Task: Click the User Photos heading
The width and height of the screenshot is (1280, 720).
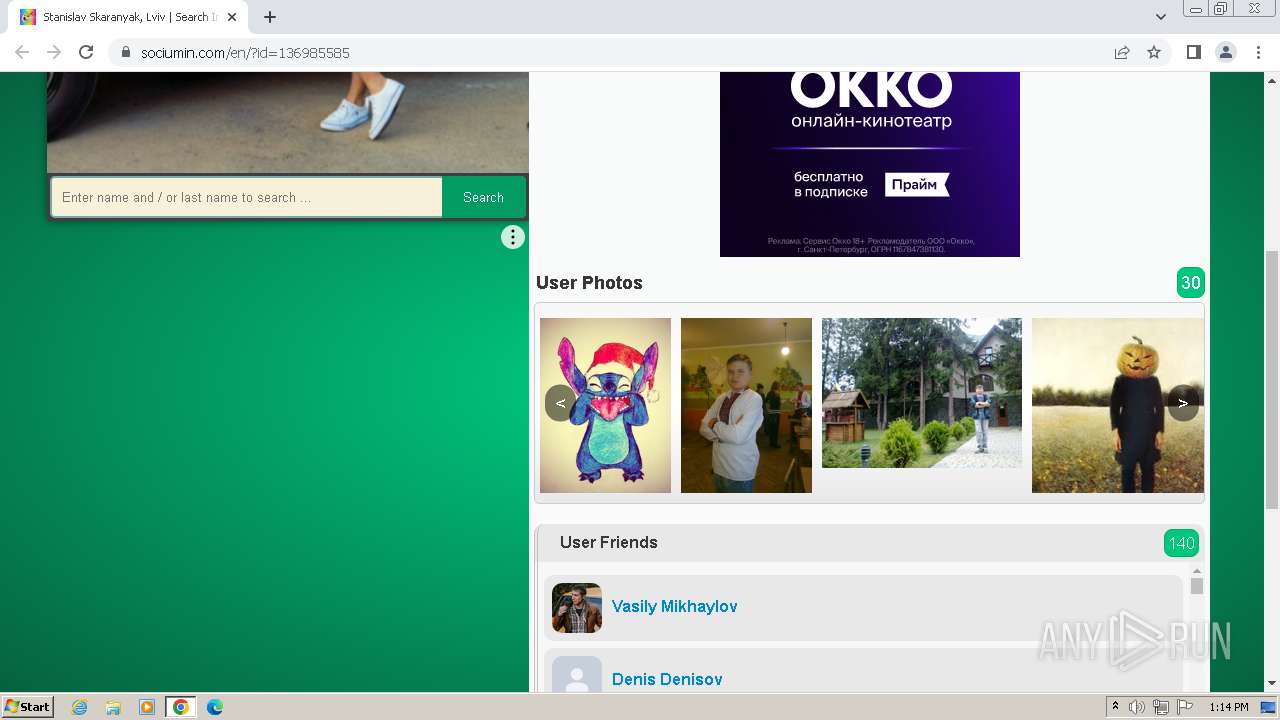Action: coord(589,283)
